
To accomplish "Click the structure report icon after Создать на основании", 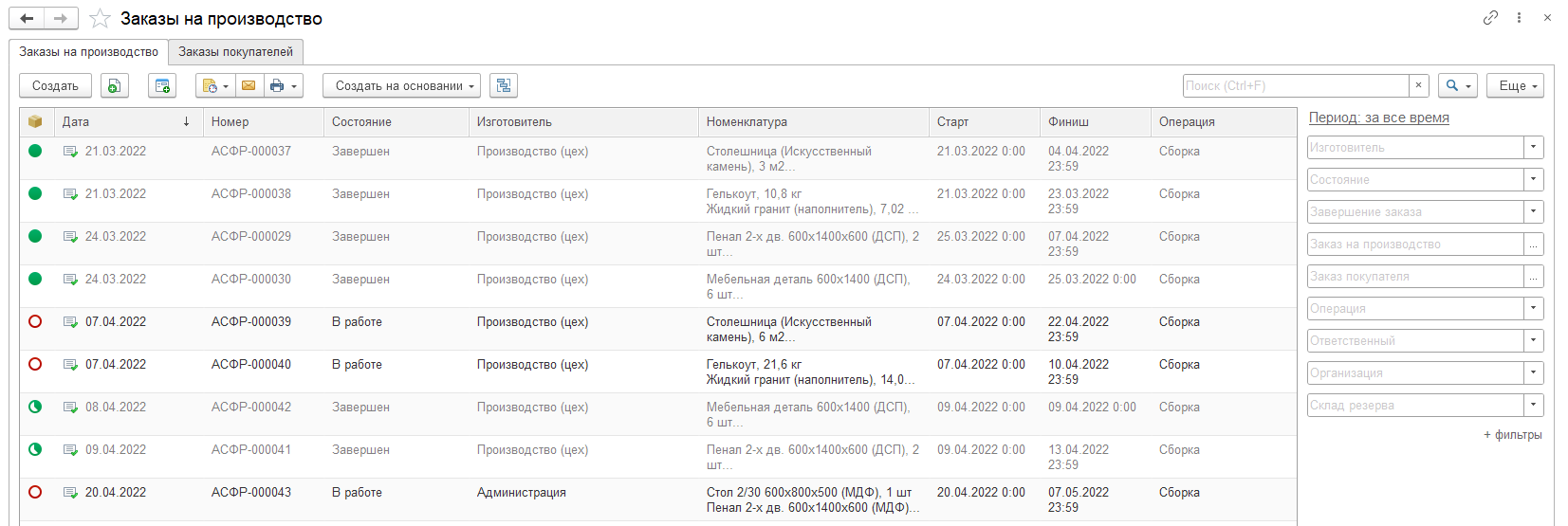I will coord(504,85).
